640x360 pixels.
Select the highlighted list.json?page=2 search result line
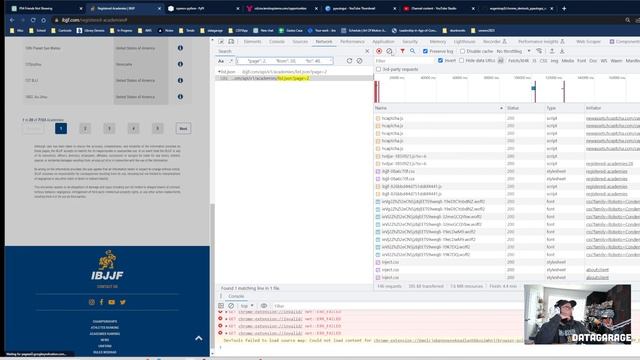click(294, 78)
